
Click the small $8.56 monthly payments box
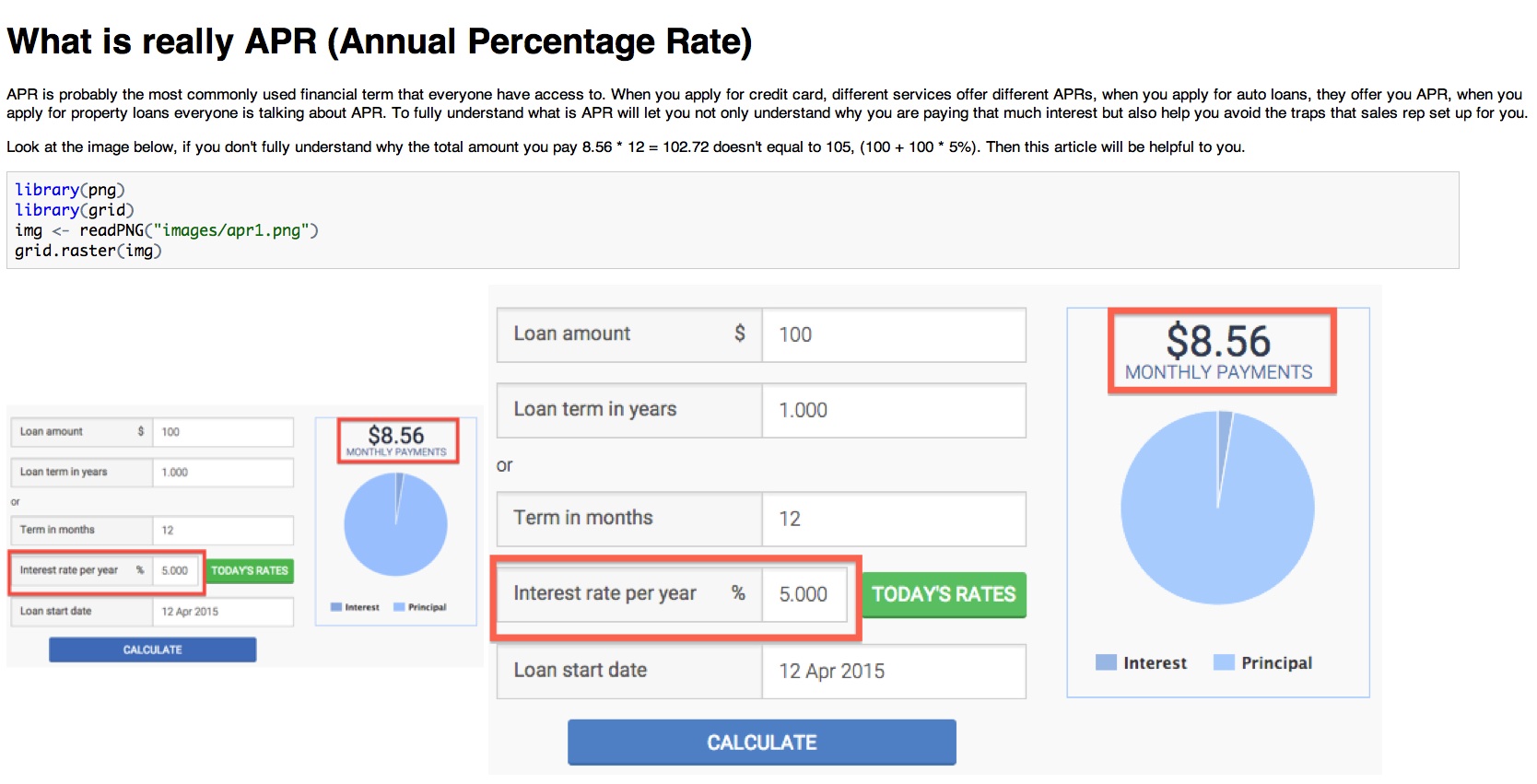396,440
